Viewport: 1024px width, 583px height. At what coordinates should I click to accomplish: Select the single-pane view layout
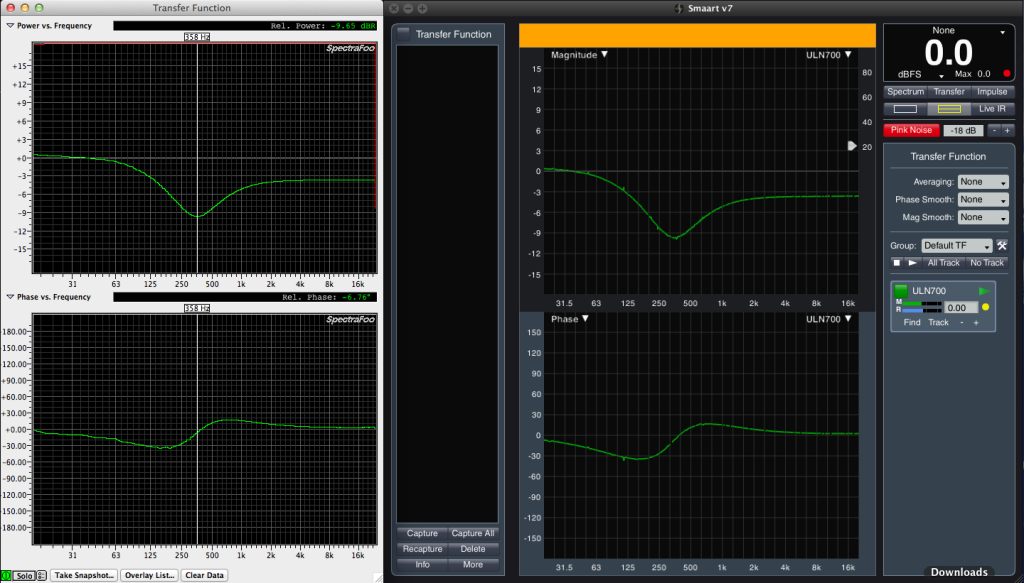click(x=904, y=108)
